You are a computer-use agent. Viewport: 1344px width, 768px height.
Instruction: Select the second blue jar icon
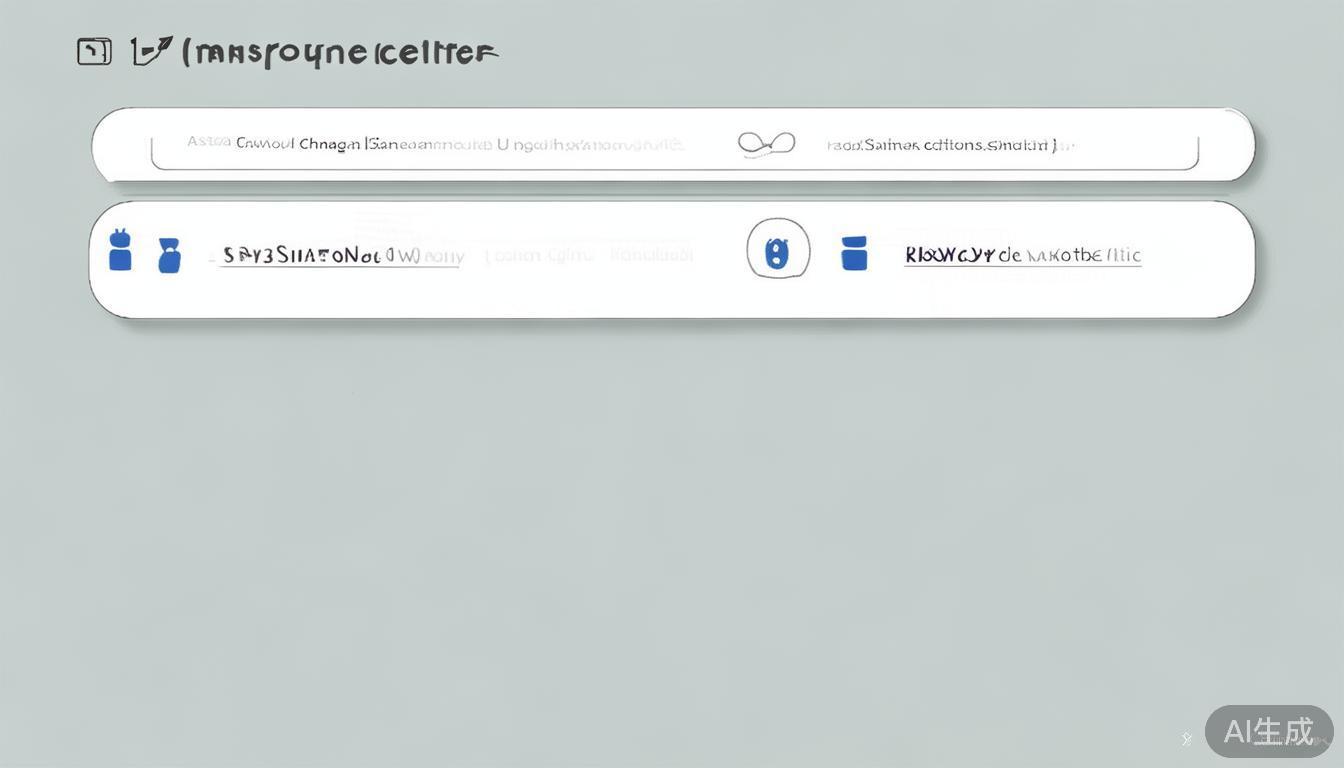point(169,255)
